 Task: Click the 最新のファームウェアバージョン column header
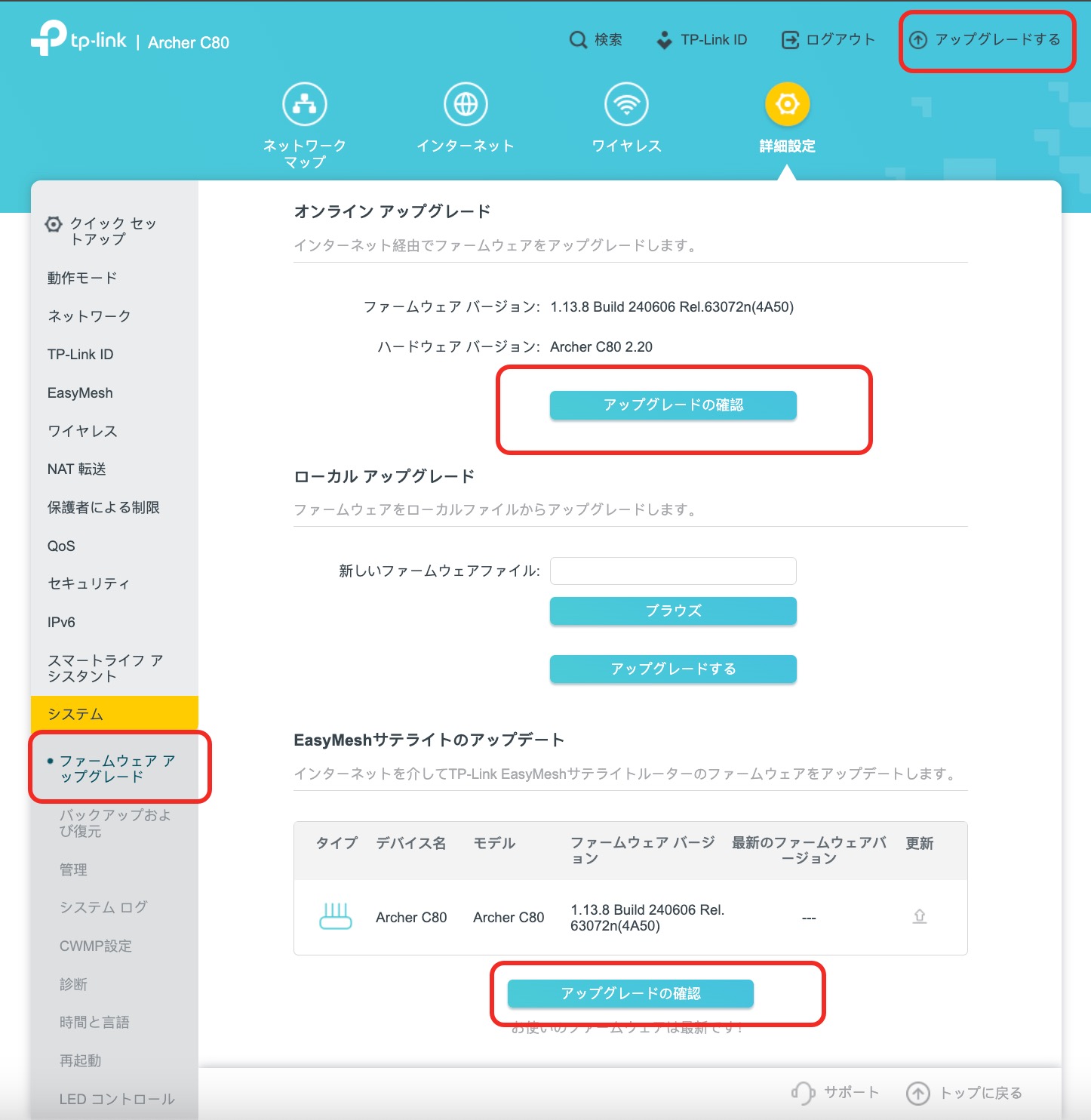(x=809, y=851)
